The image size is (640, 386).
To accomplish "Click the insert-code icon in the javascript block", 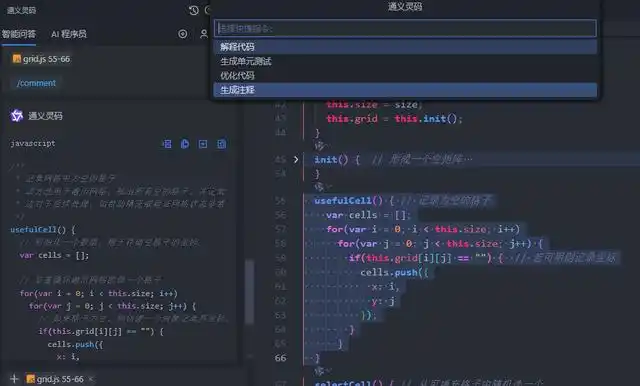I will coord(167,144).
